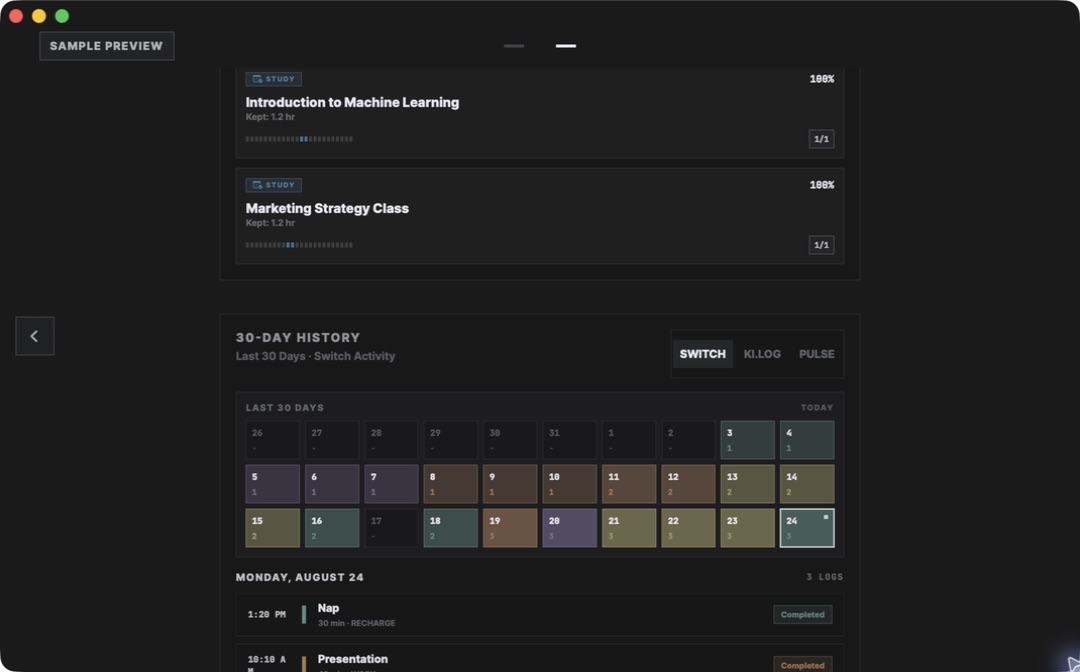This screenshot has height=672, width=1080.
Task: Switch to the KI.LOG tab
Action: point(762,354)
